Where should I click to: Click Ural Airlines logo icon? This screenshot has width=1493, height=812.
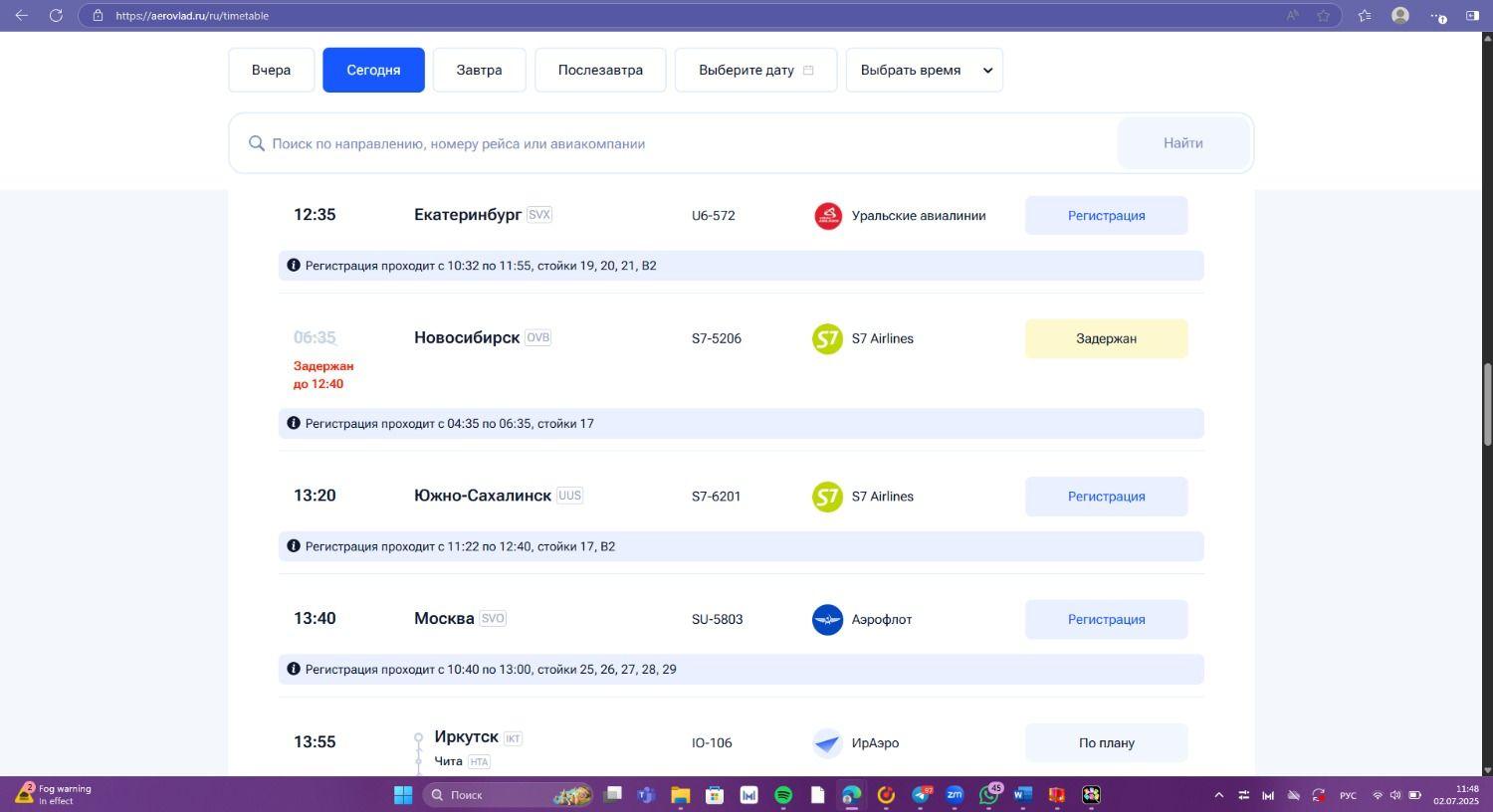point(827,216)
